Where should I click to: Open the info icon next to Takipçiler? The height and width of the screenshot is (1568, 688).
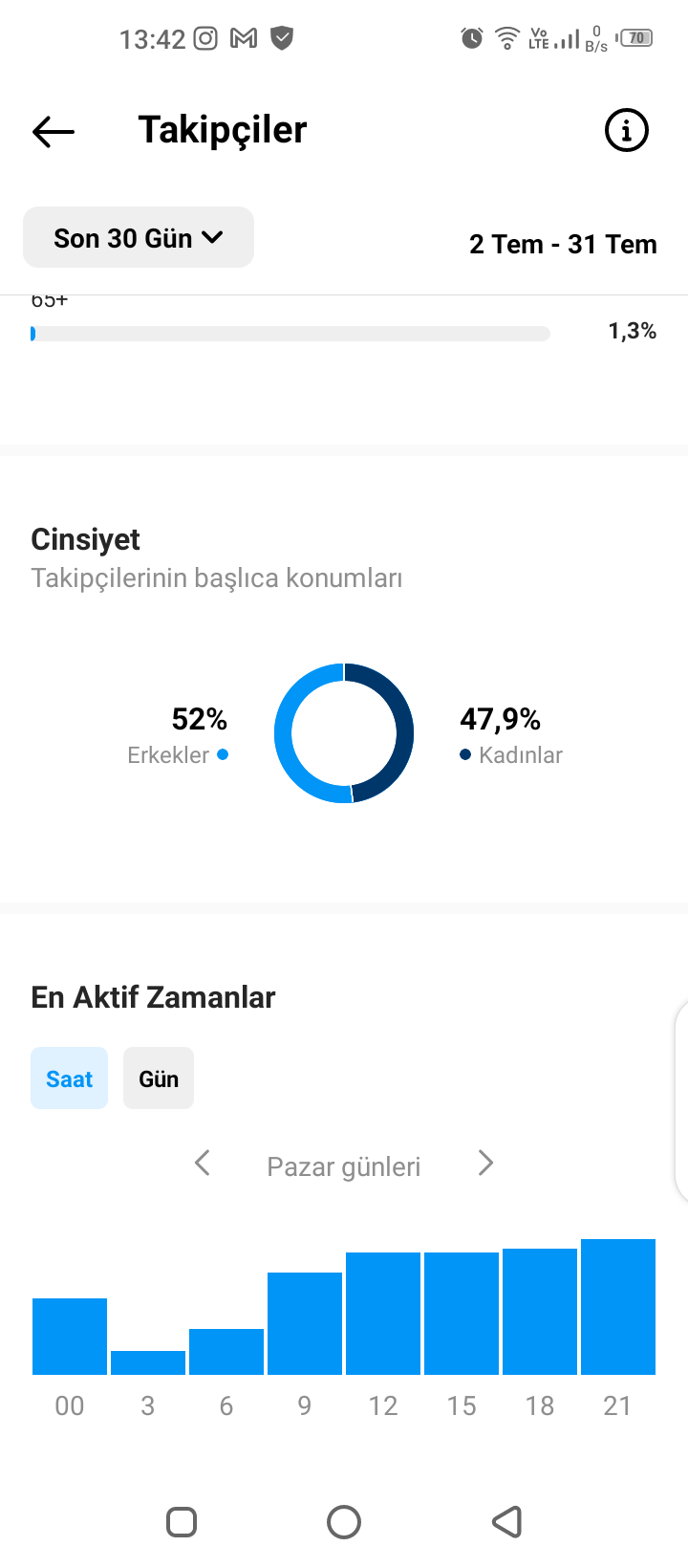point(627,130)
